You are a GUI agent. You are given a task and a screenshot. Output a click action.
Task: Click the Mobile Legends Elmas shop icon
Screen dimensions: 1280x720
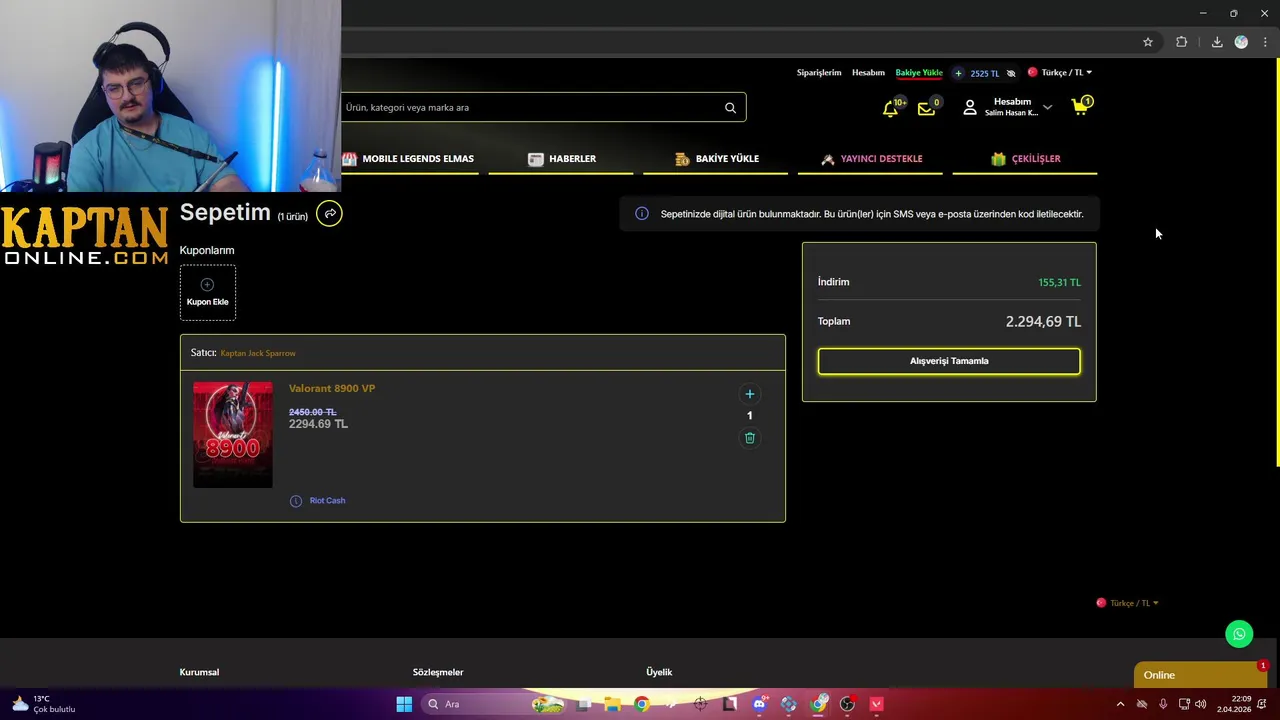pyautogui.click(x=349, y=159)
